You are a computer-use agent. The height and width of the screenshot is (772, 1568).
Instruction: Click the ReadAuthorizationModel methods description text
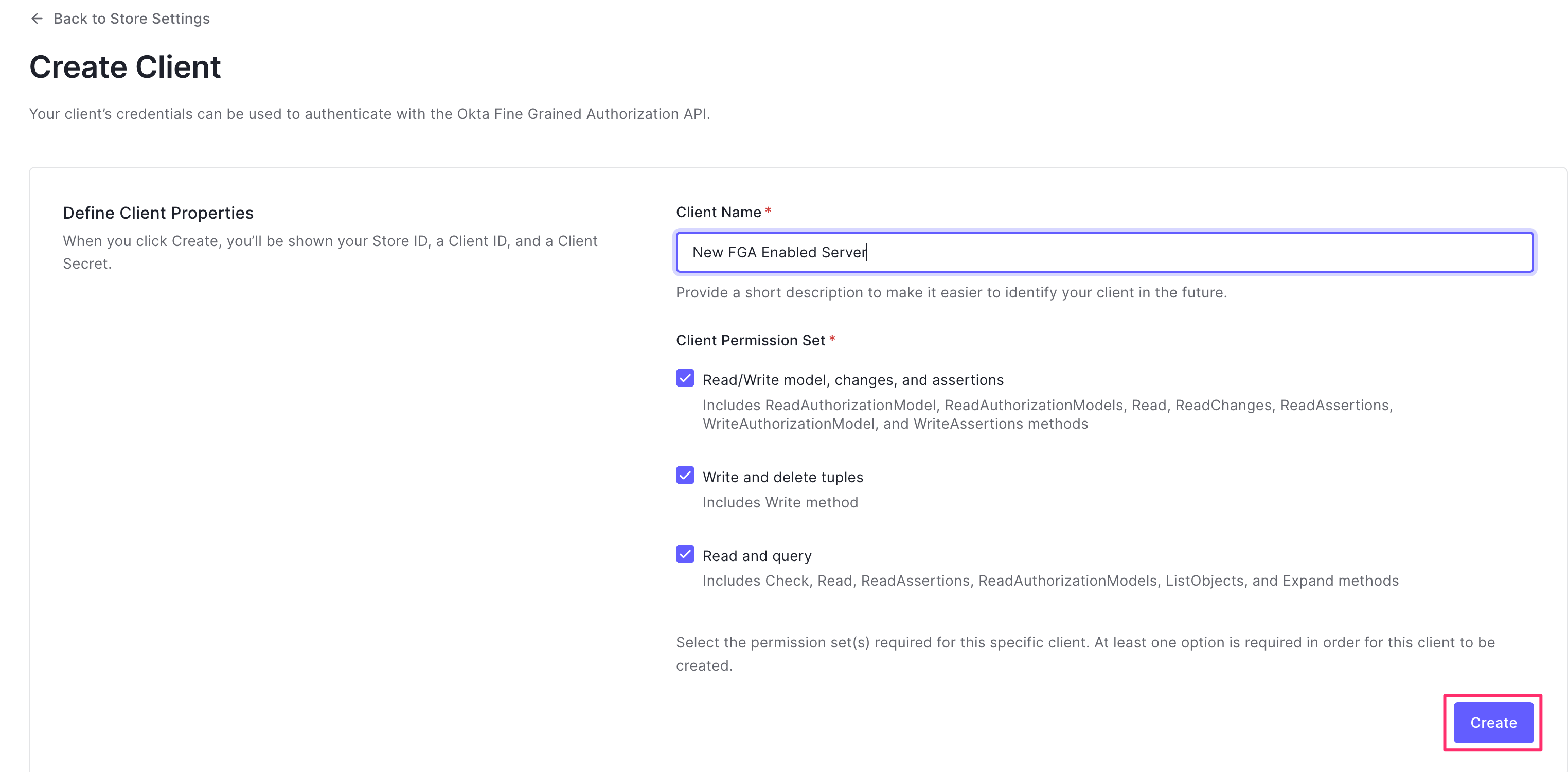[1047, 414]
